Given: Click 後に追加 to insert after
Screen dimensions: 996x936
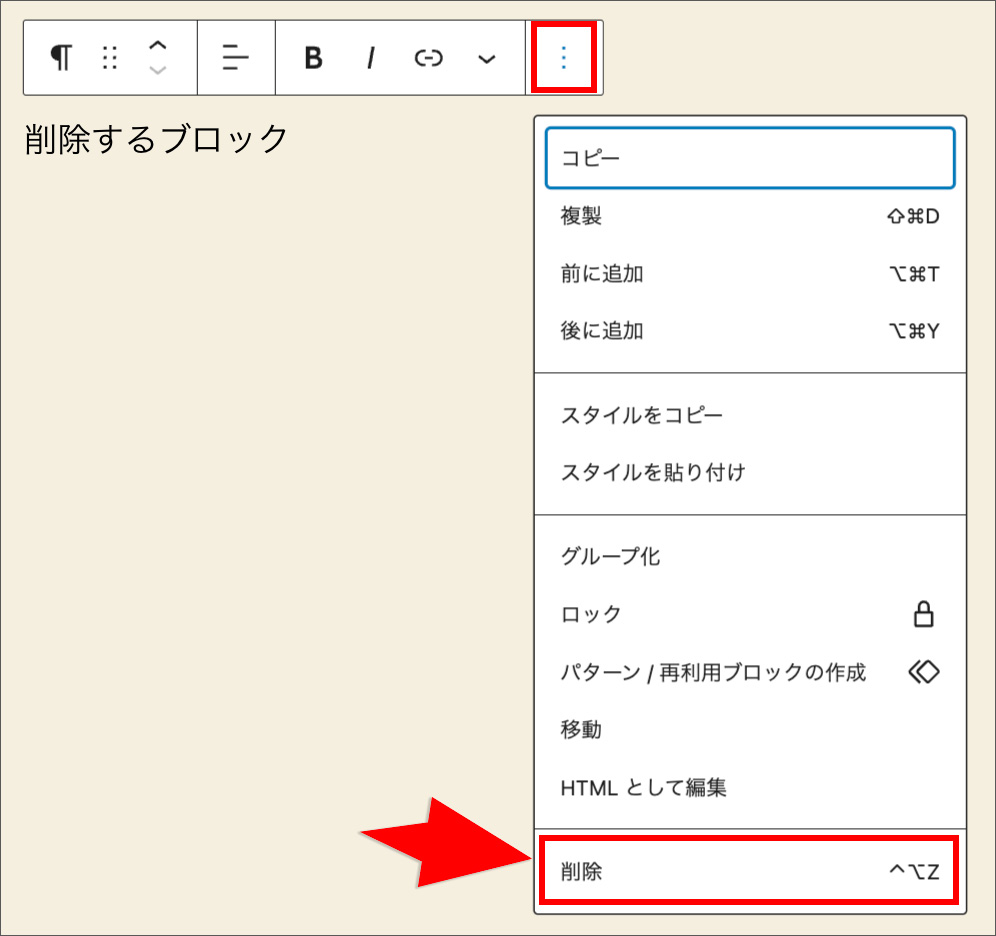Looking at the screenshot, I should pyautogui.click(x=750, y=331).
